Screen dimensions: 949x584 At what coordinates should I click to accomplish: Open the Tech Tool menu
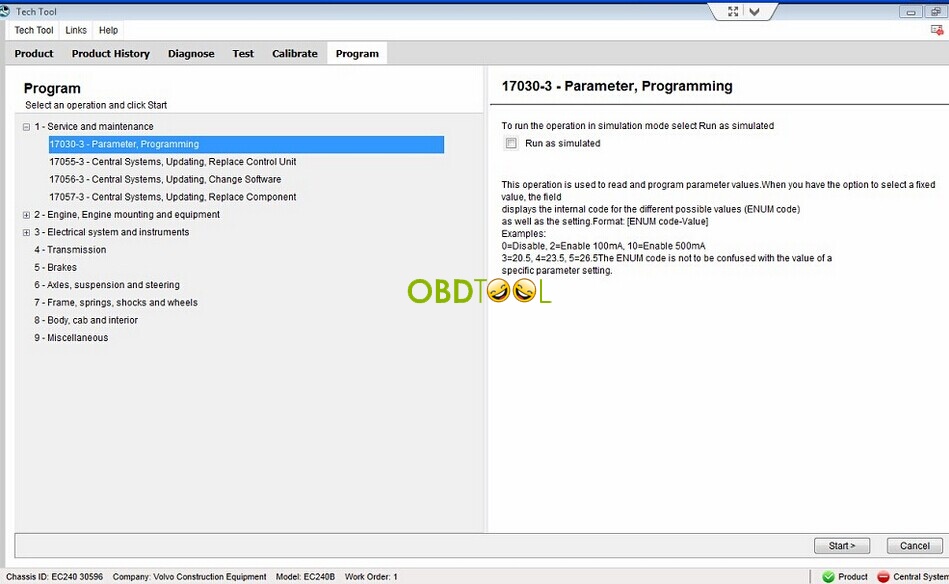coord(34,30)
